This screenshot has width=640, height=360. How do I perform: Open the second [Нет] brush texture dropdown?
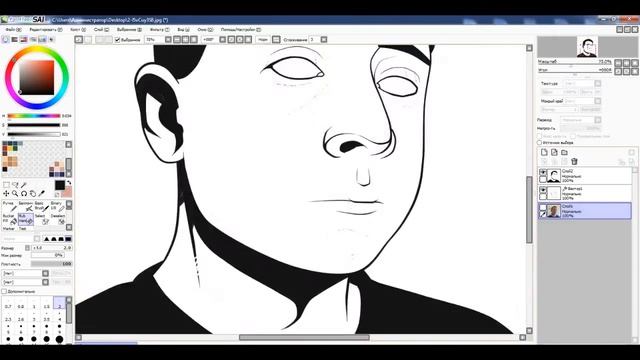[45, 282]
